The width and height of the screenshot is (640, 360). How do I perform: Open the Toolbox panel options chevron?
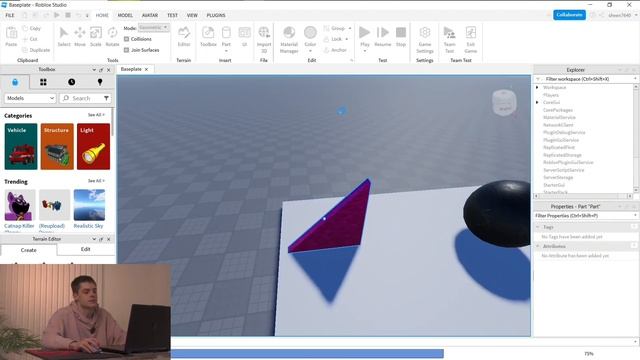click(x=94, y=70)
